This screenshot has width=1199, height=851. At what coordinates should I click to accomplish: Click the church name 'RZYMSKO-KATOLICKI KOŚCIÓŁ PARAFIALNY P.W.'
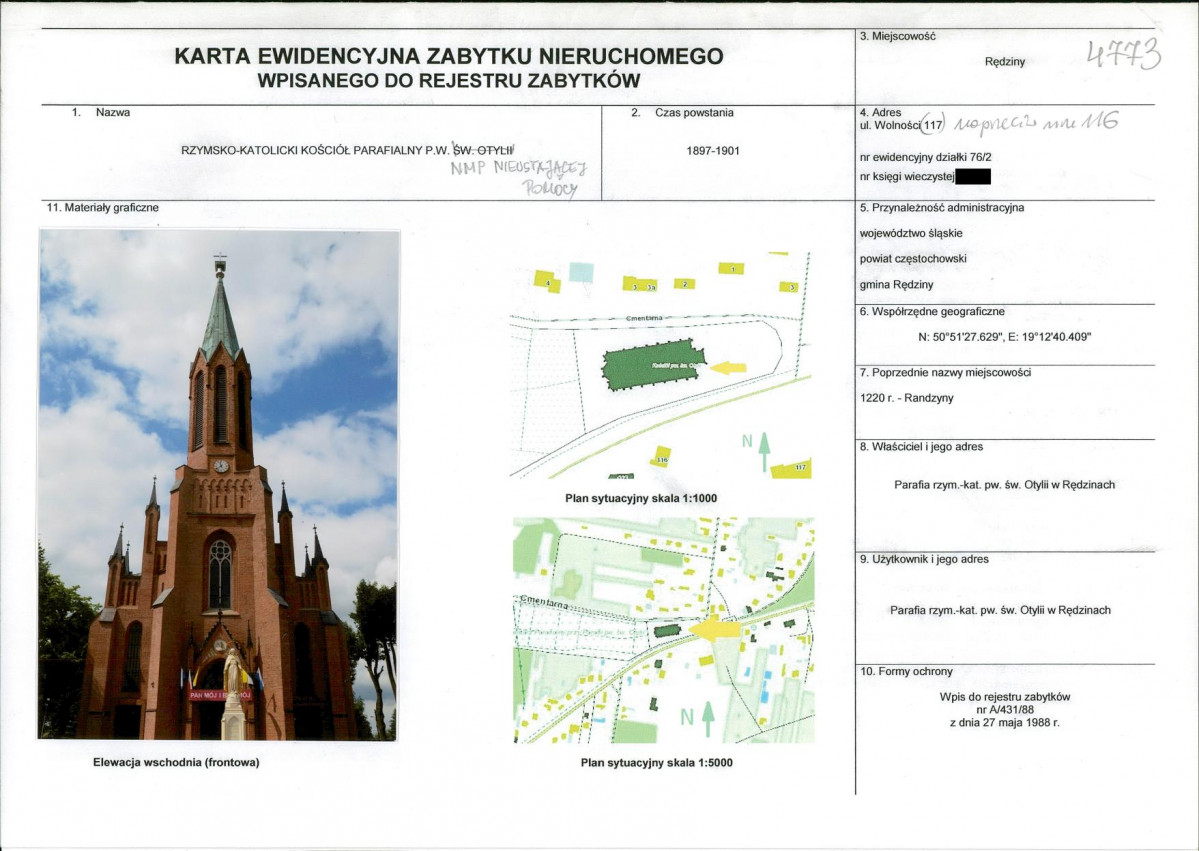(x=316, y=150)
